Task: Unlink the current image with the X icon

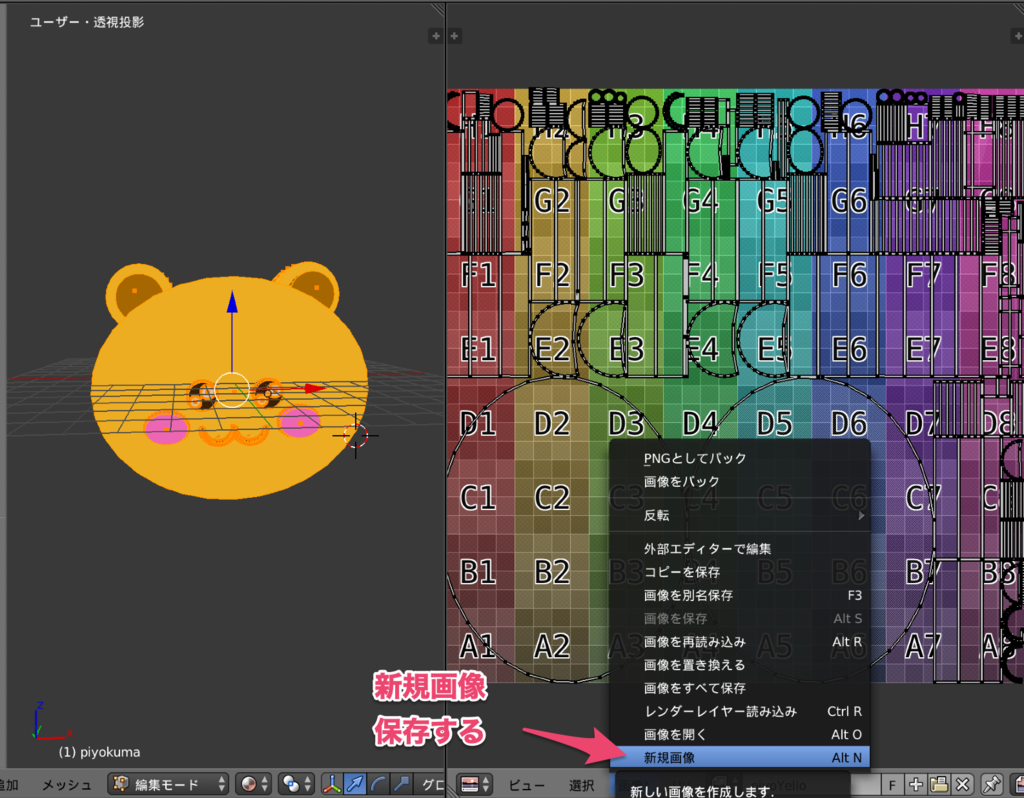Action: tap(962, 785)
